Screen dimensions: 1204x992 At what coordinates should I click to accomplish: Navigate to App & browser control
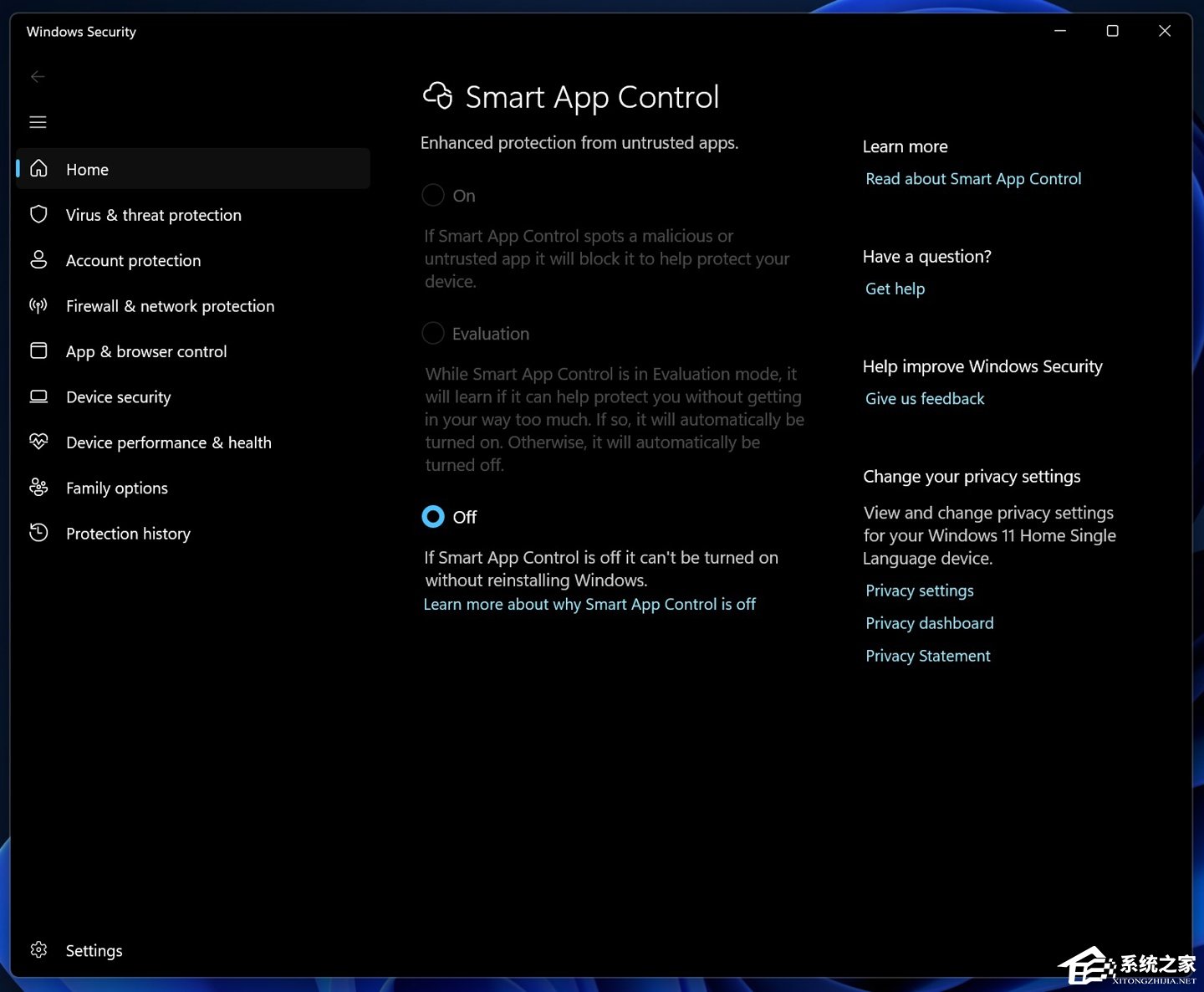[x=193, y=351]
